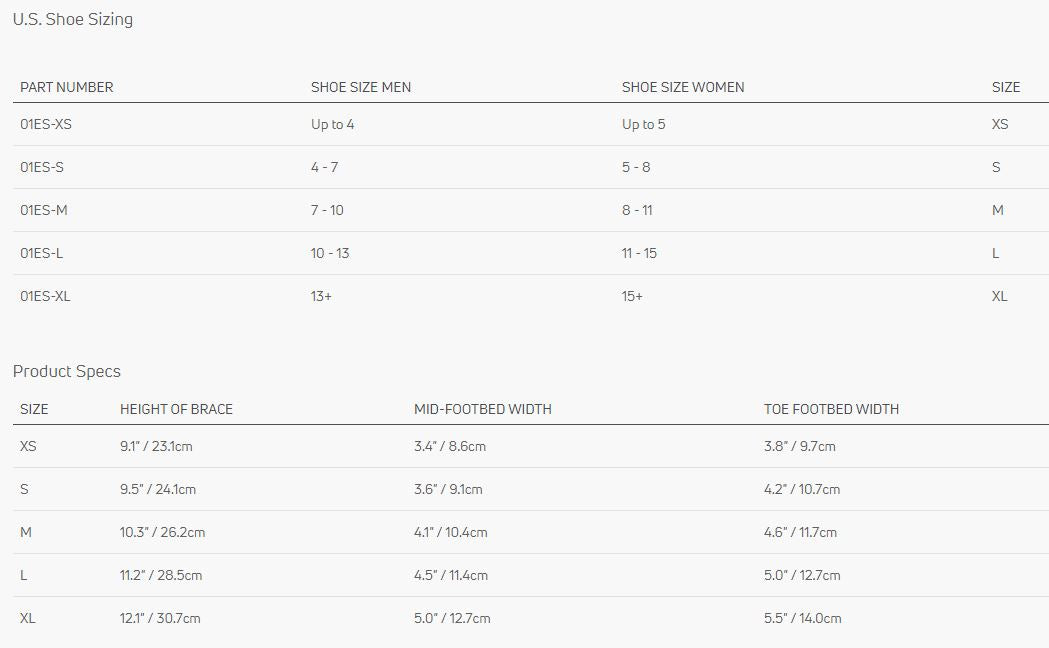Click the U.S. Shoe Sizing heading

tap(73, 19)
